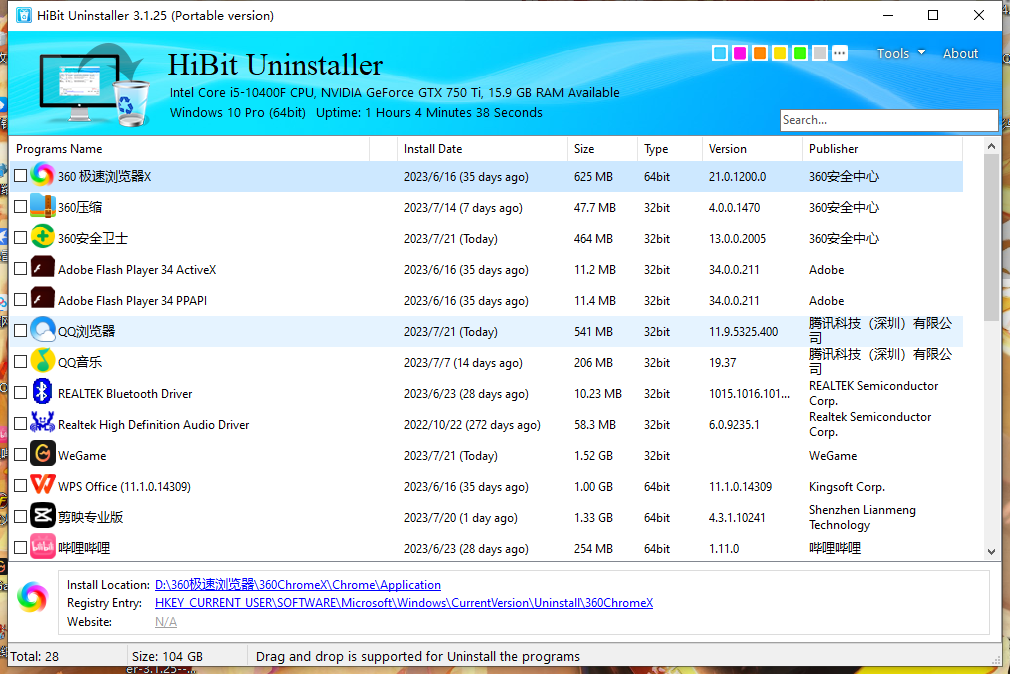Click the list scrollbar up arrow
The image size is (1010, 674).
[991, 146]
